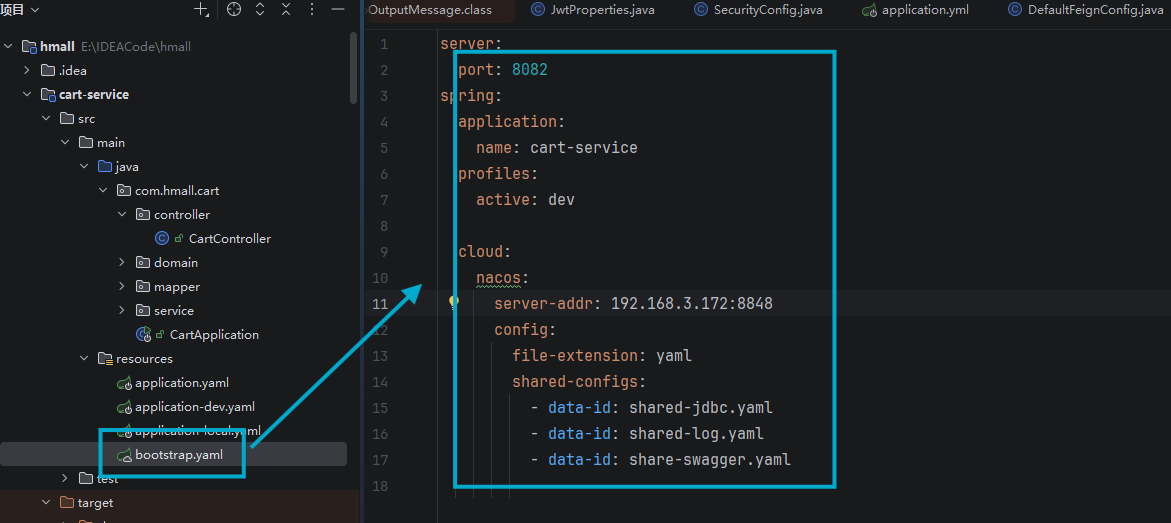Image resolution: width=1171 pixels, height=523 pixels.
Task: Click the shared-configs key
Action: point(574,382)
